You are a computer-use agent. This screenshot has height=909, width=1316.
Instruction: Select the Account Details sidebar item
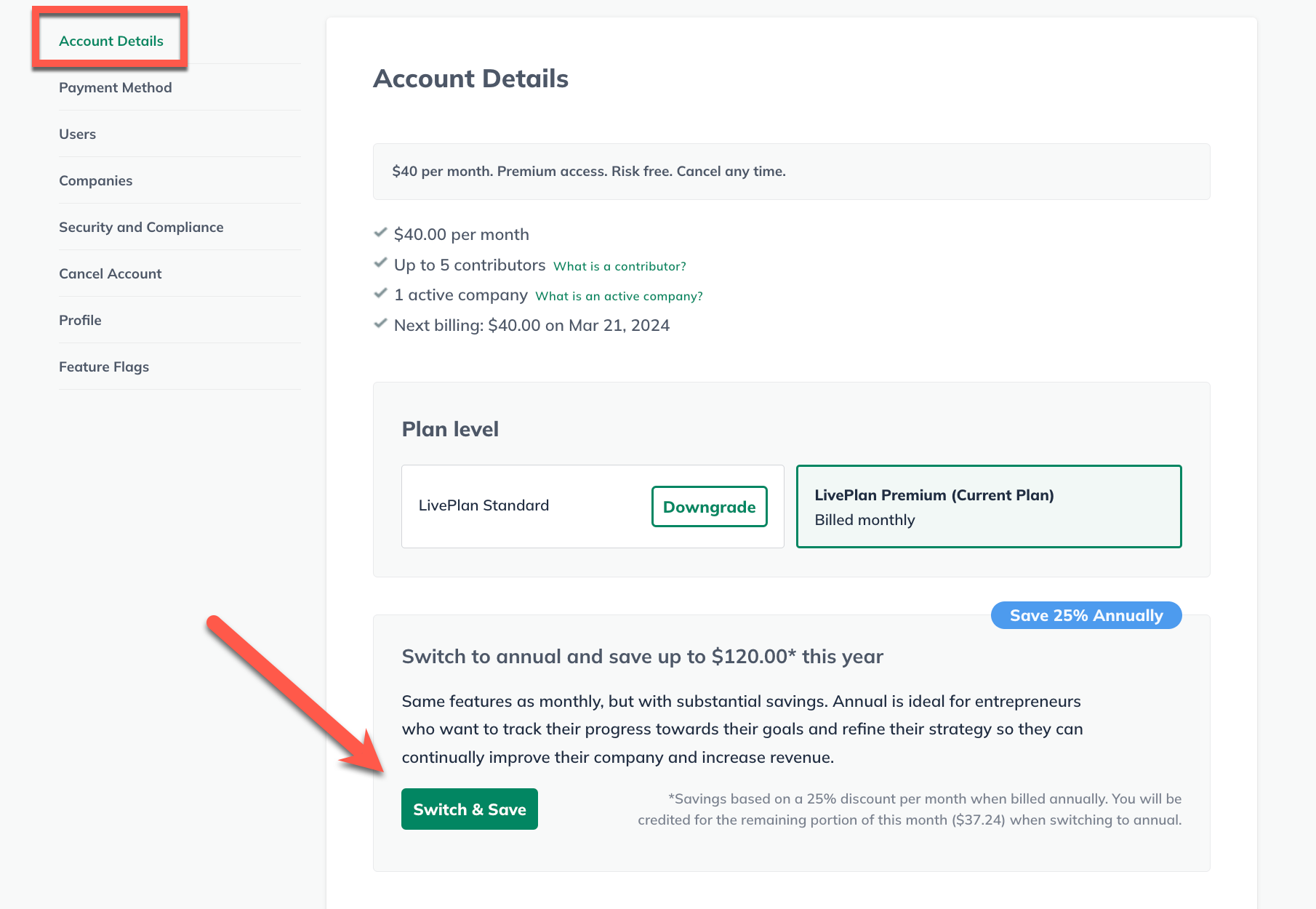point(111,41)
